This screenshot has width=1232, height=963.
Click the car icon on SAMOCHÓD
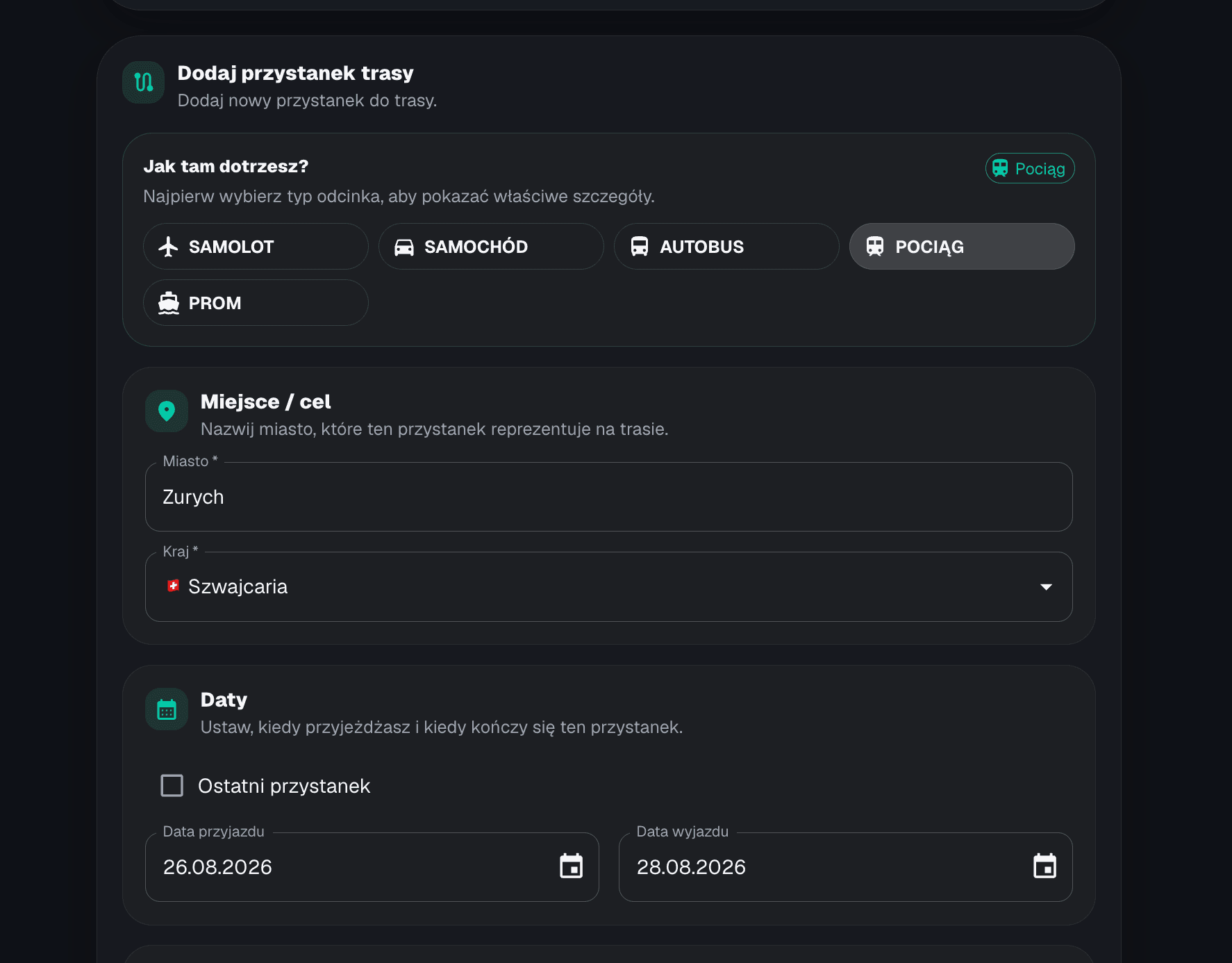(x=404, y=247)
